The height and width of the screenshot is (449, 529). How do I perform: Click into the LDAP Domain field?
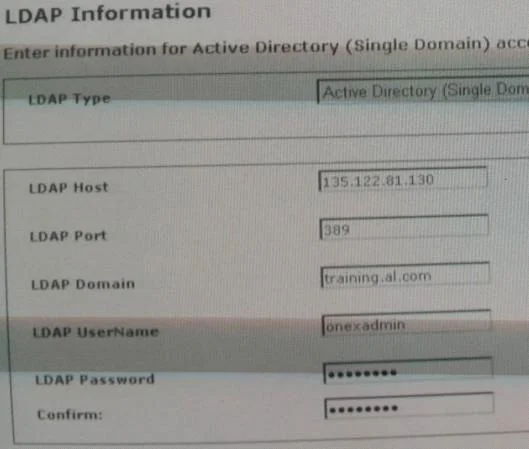(x=405, y=276)
